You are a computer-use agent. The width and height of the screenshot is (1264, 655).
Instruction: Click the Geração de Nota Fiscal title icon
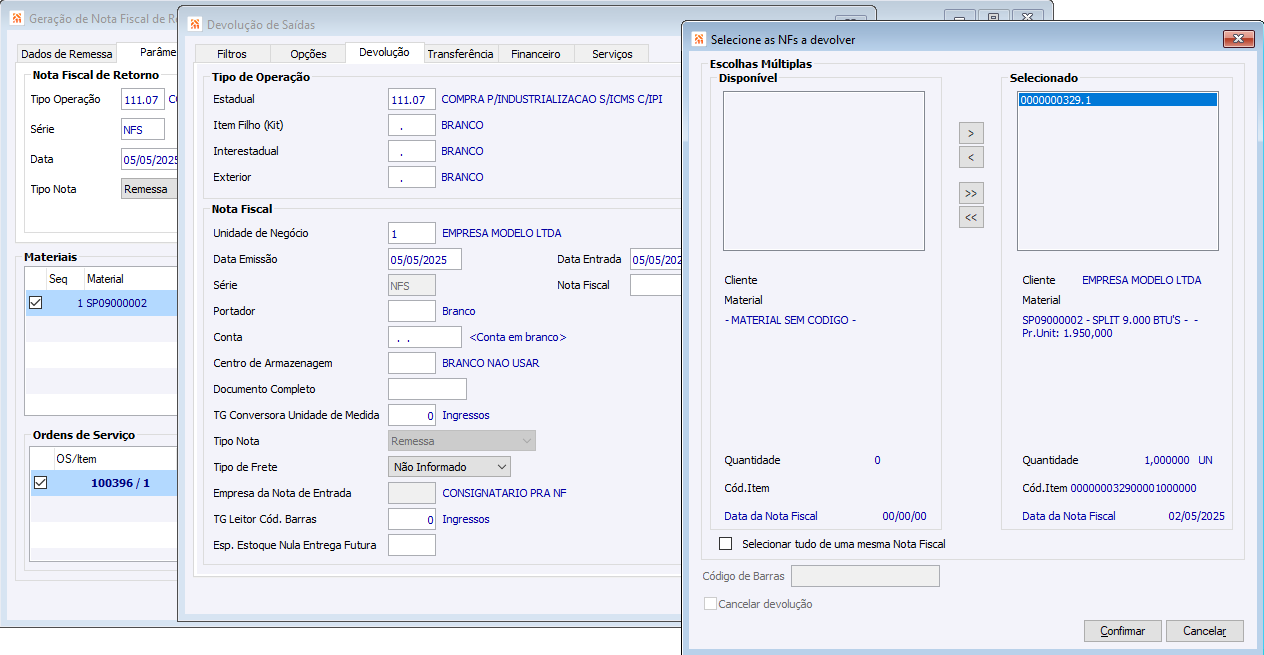[x=17, y=19]
